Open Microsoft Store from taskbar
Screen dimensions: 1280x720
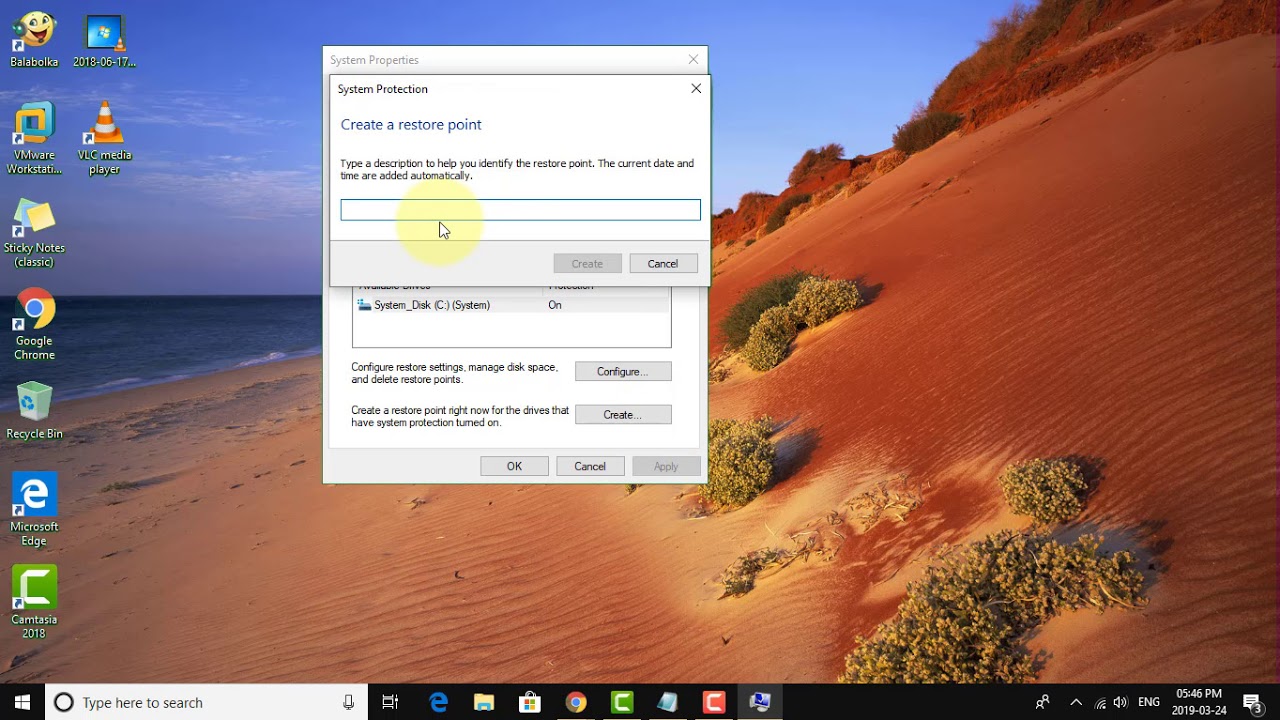pyautogui.click(x=530, y=702)
